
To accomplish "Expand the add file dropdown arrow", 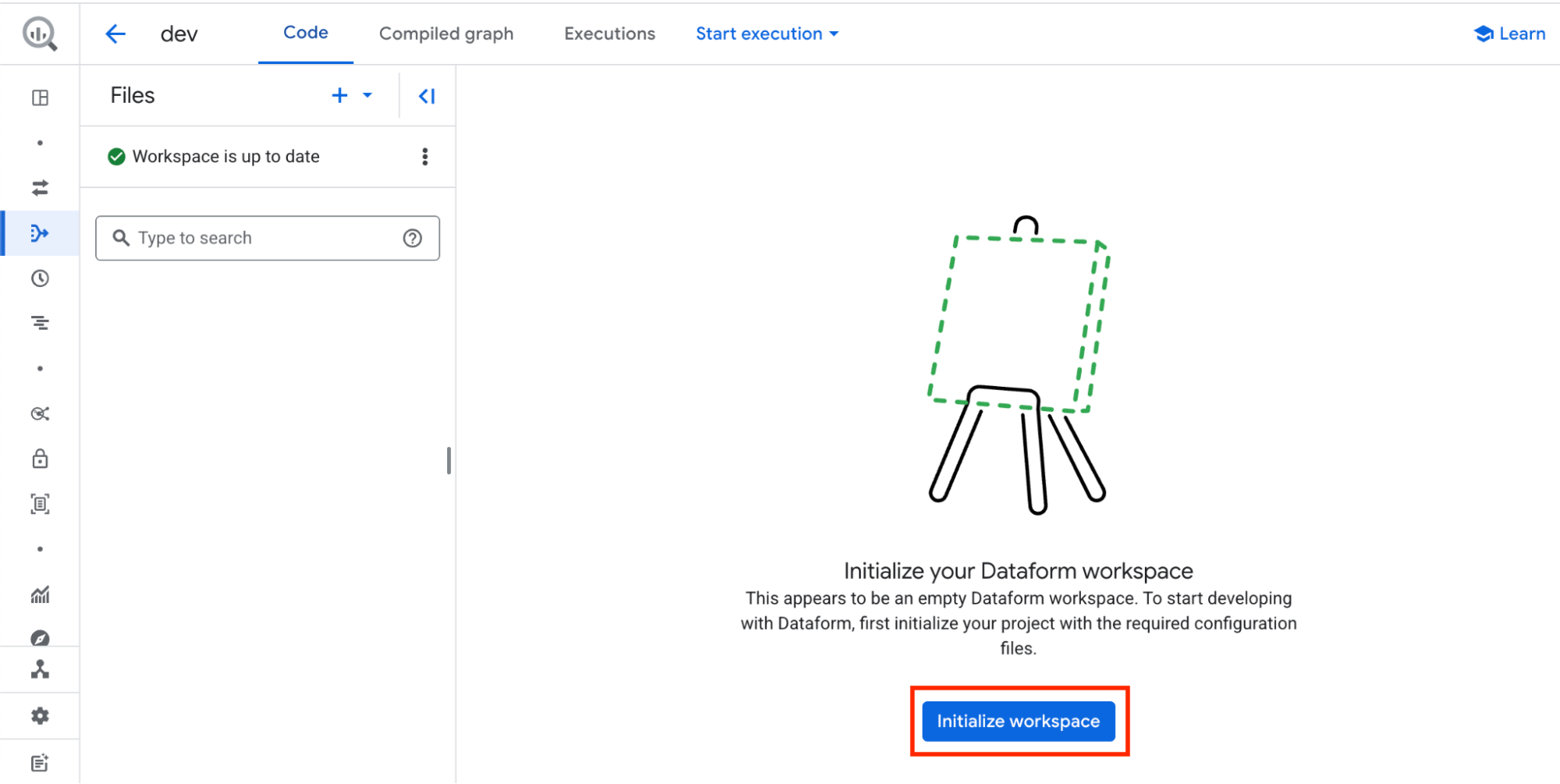I will [x=368, y=95].
